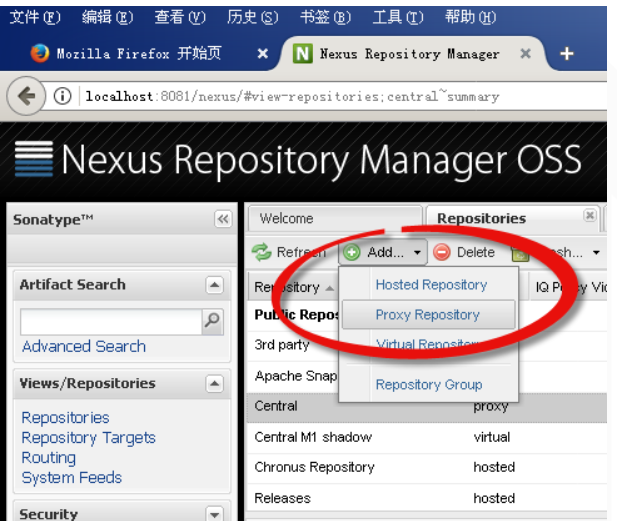Collapse the Sonatype side panel

pyautogui.click(x=223, y=219)
